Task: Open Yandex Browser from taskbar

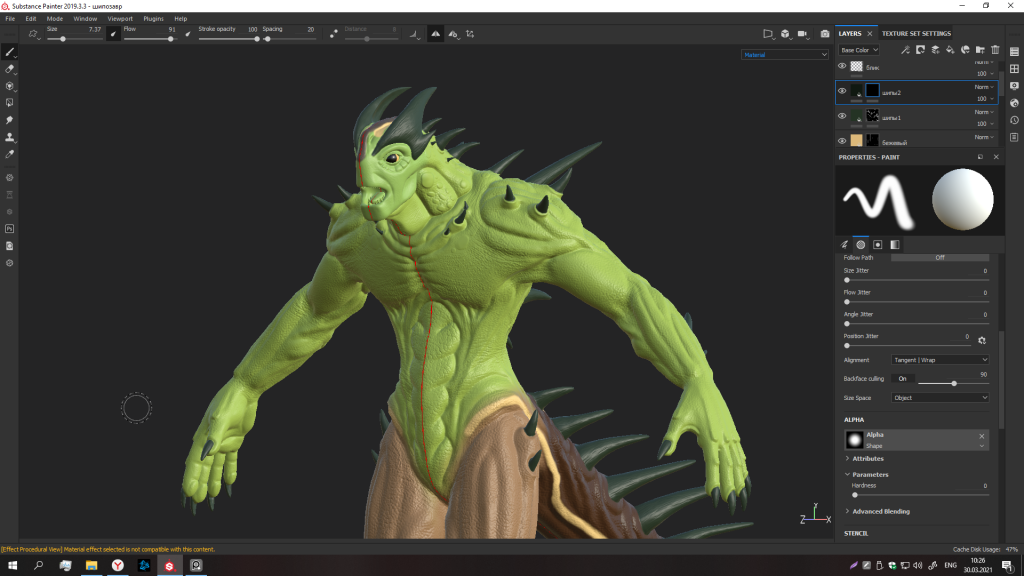Action: click(x=118, y=566)
